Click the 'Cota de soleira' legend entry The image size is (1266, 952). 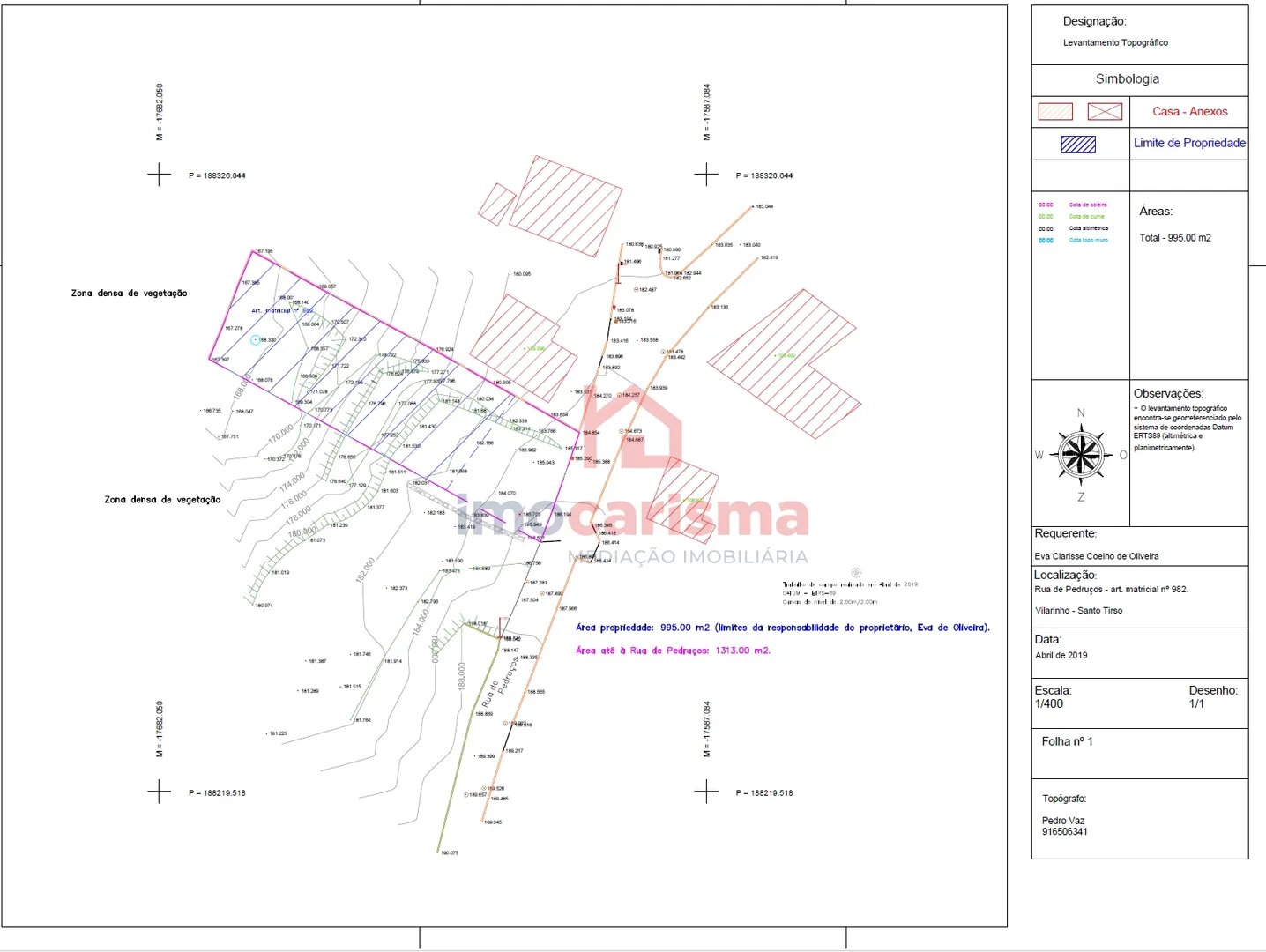click(1088, 205)
